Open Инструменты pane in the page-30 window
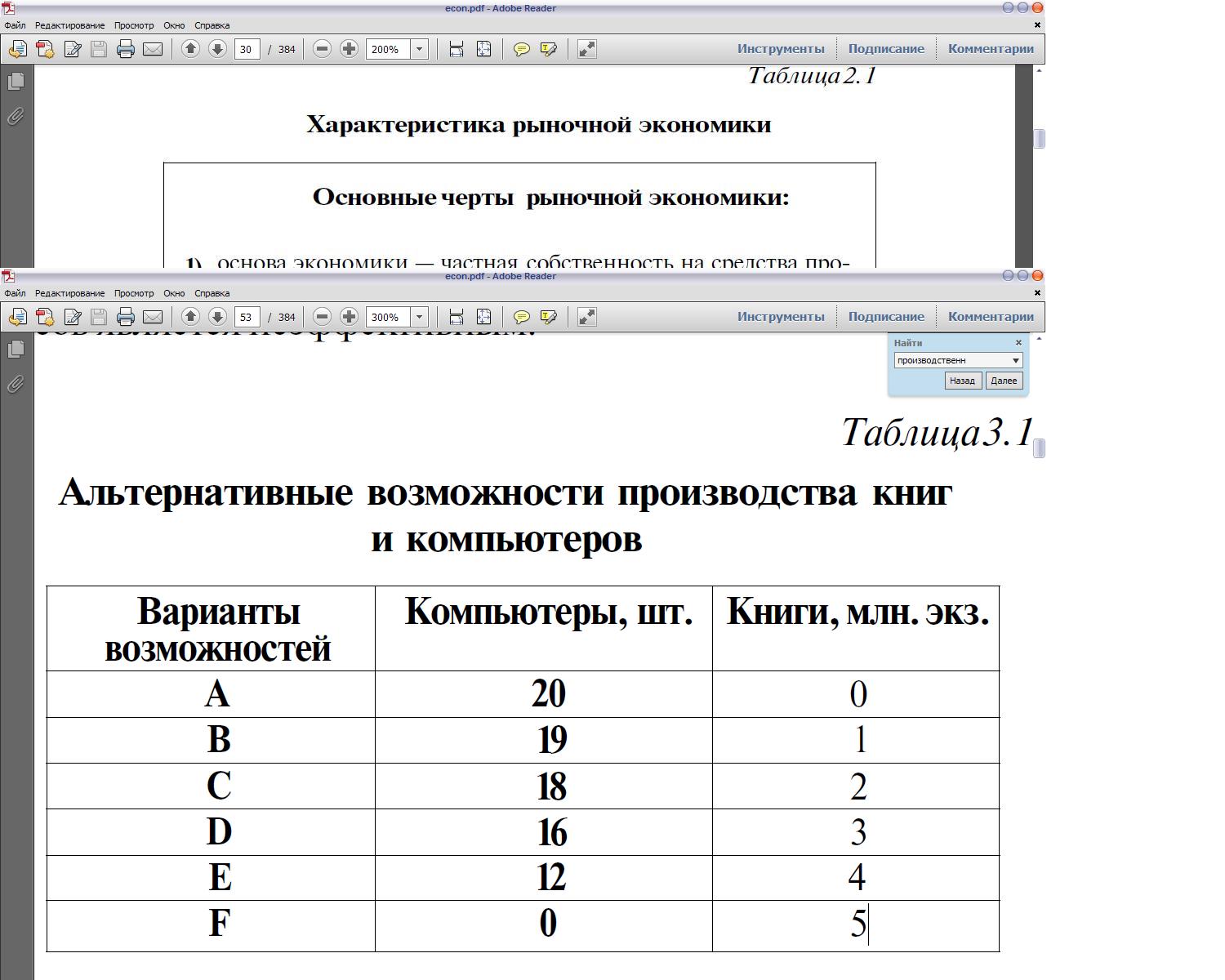 coord(781,49)
